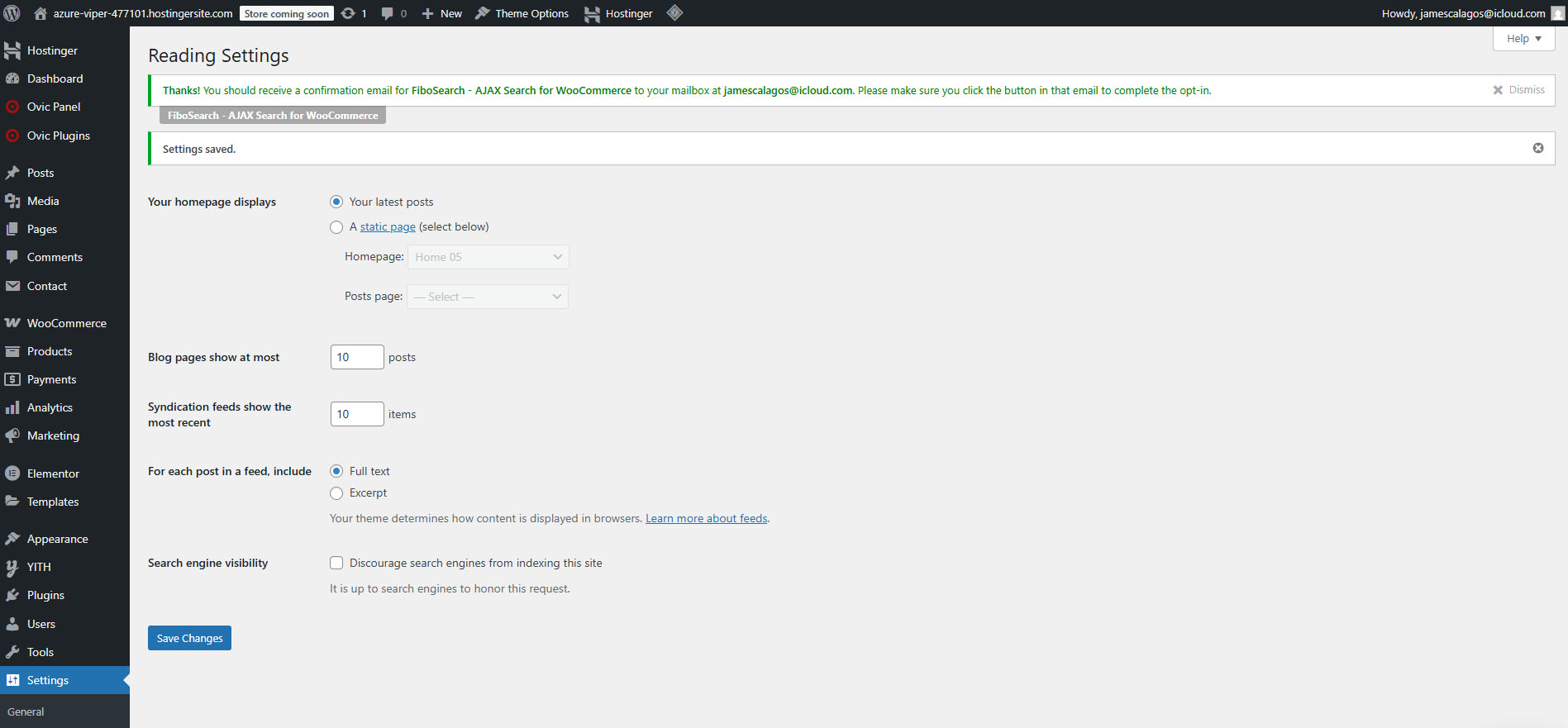Click the Marketing megaphone icon
Viewport: 1568px width, 728px height.
[12, 435]
